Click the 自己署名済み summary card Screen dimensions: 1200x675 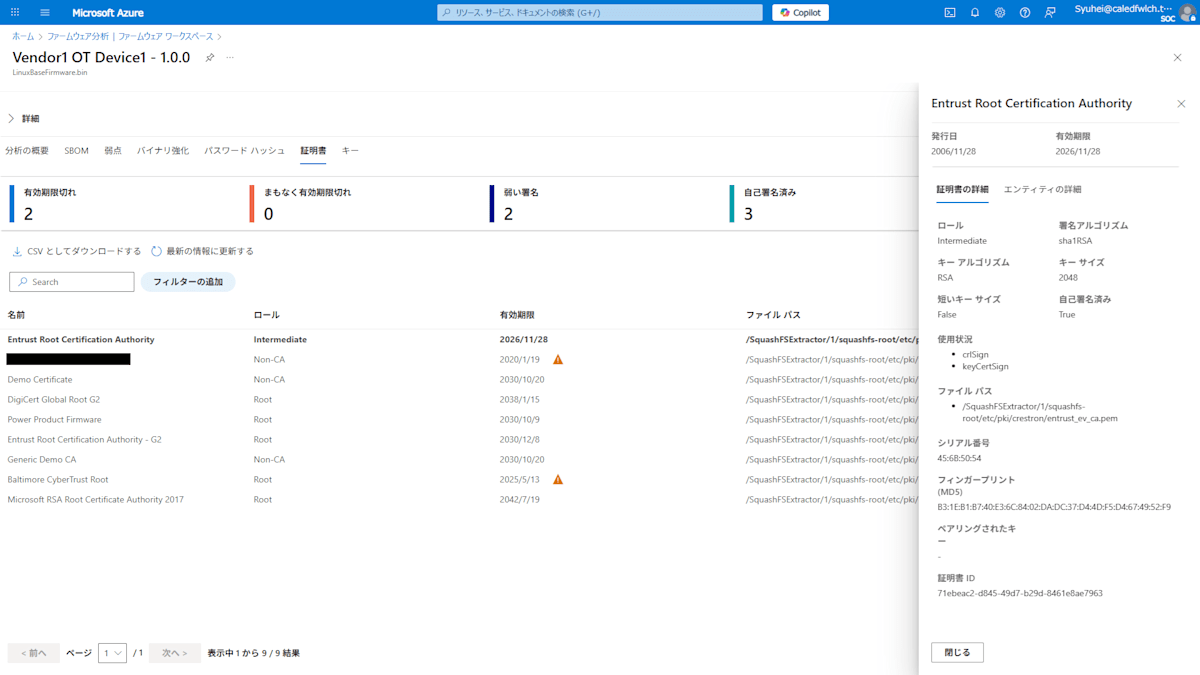[x=822, y=203]
